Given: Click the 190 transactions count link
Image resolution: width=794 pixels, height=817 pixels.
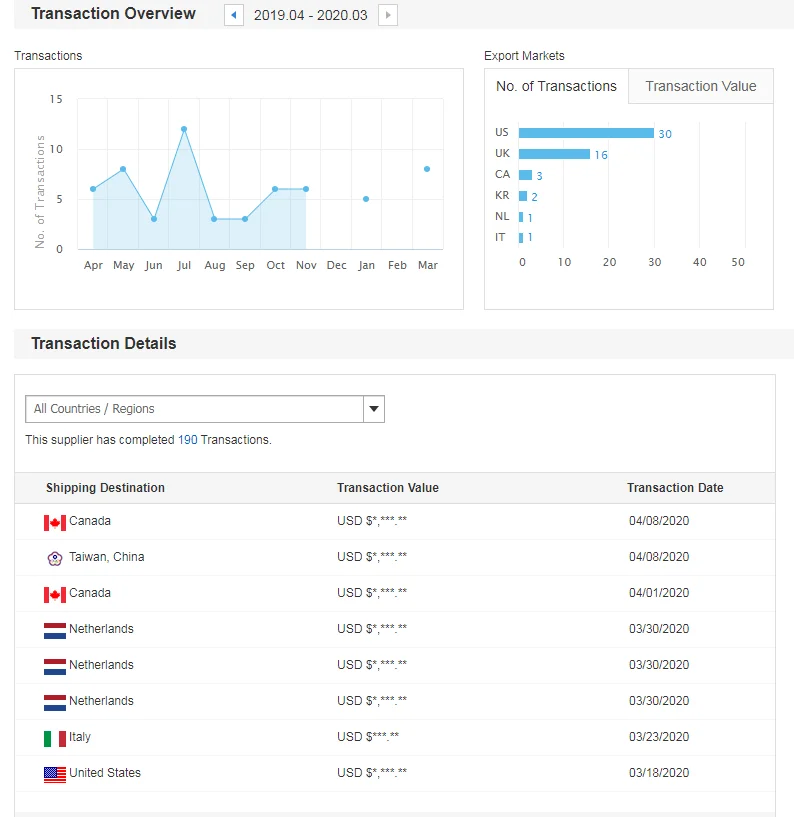Looking at the screenshot, I should tap(187, 440).
